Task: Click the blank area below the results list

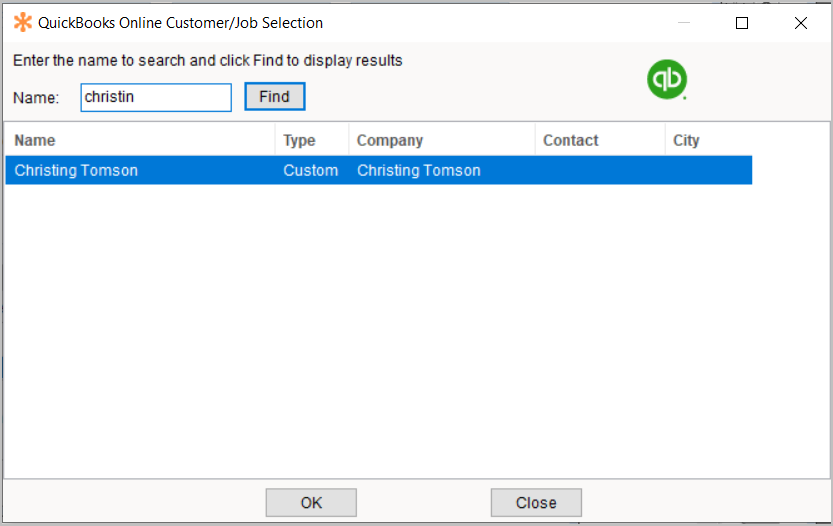Action: click(x=400, y=330)
